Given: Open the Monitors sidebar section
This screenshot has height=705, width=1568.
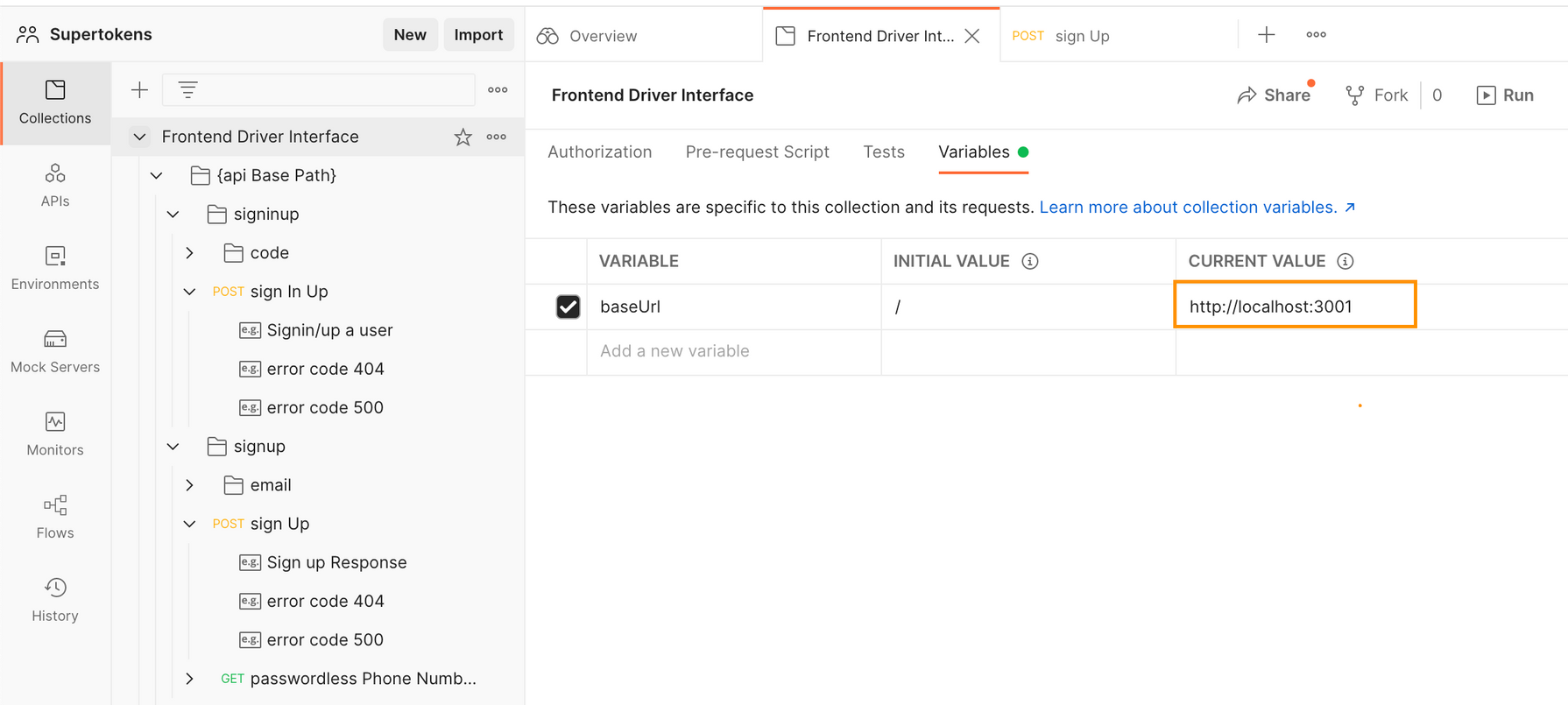Looking at the screenshot, I should (55, 434).
